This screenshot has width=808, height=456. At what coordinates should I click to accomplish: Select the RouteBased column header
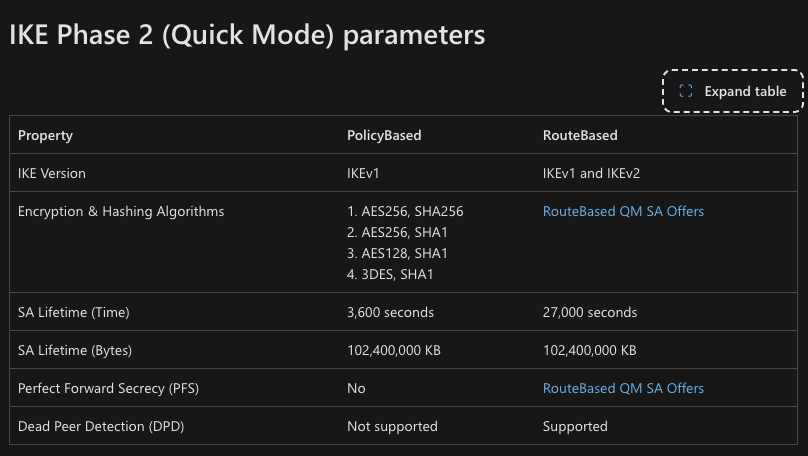(580, 136)
